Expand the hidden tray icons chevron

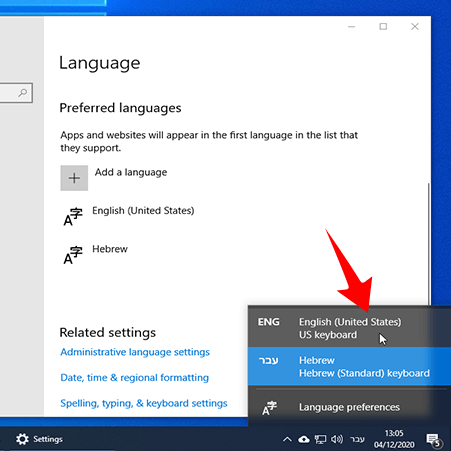(287, 439)
